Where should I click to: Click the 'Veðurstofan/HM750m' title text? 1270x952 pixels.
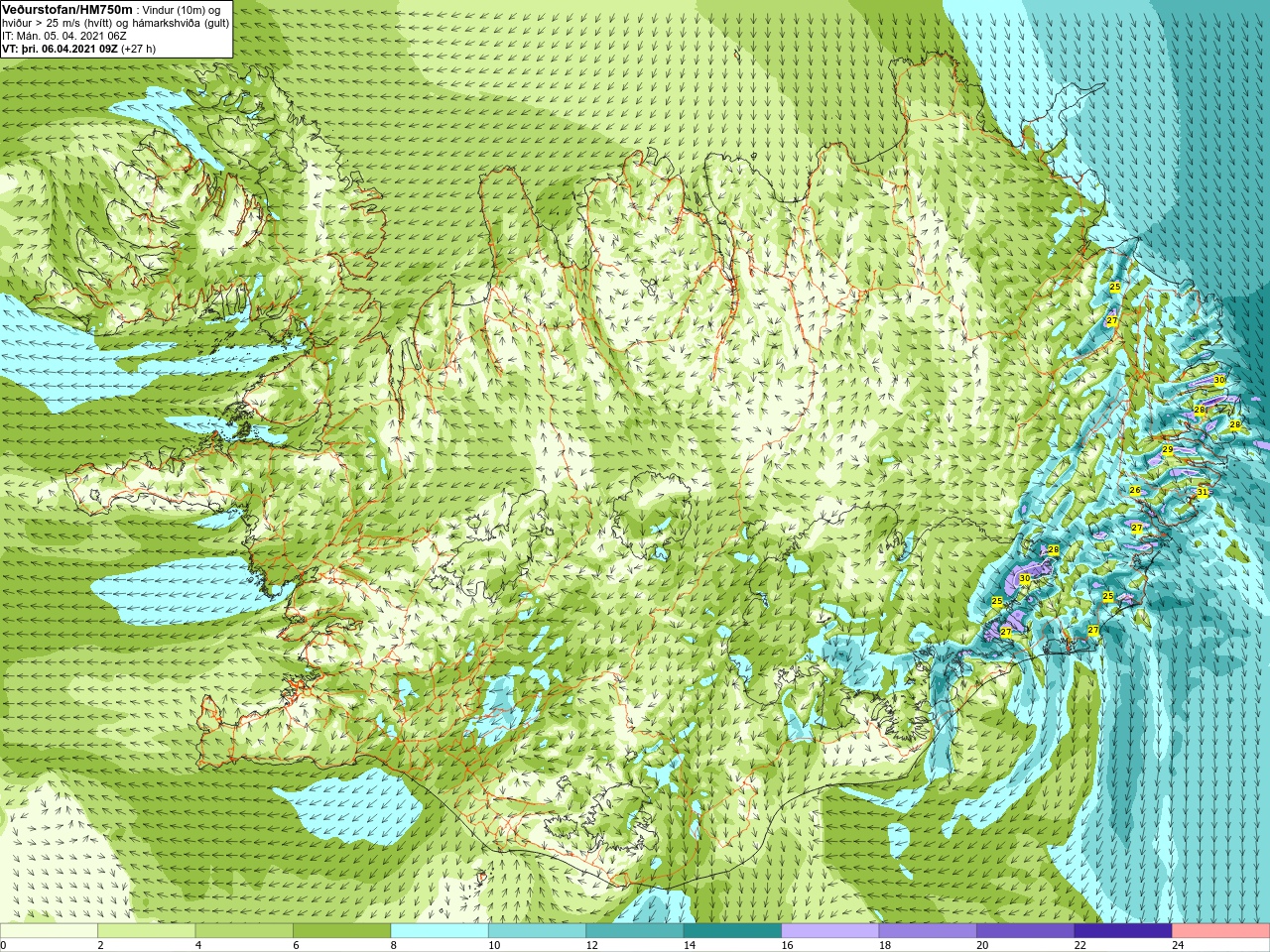[x=67, y=9]
